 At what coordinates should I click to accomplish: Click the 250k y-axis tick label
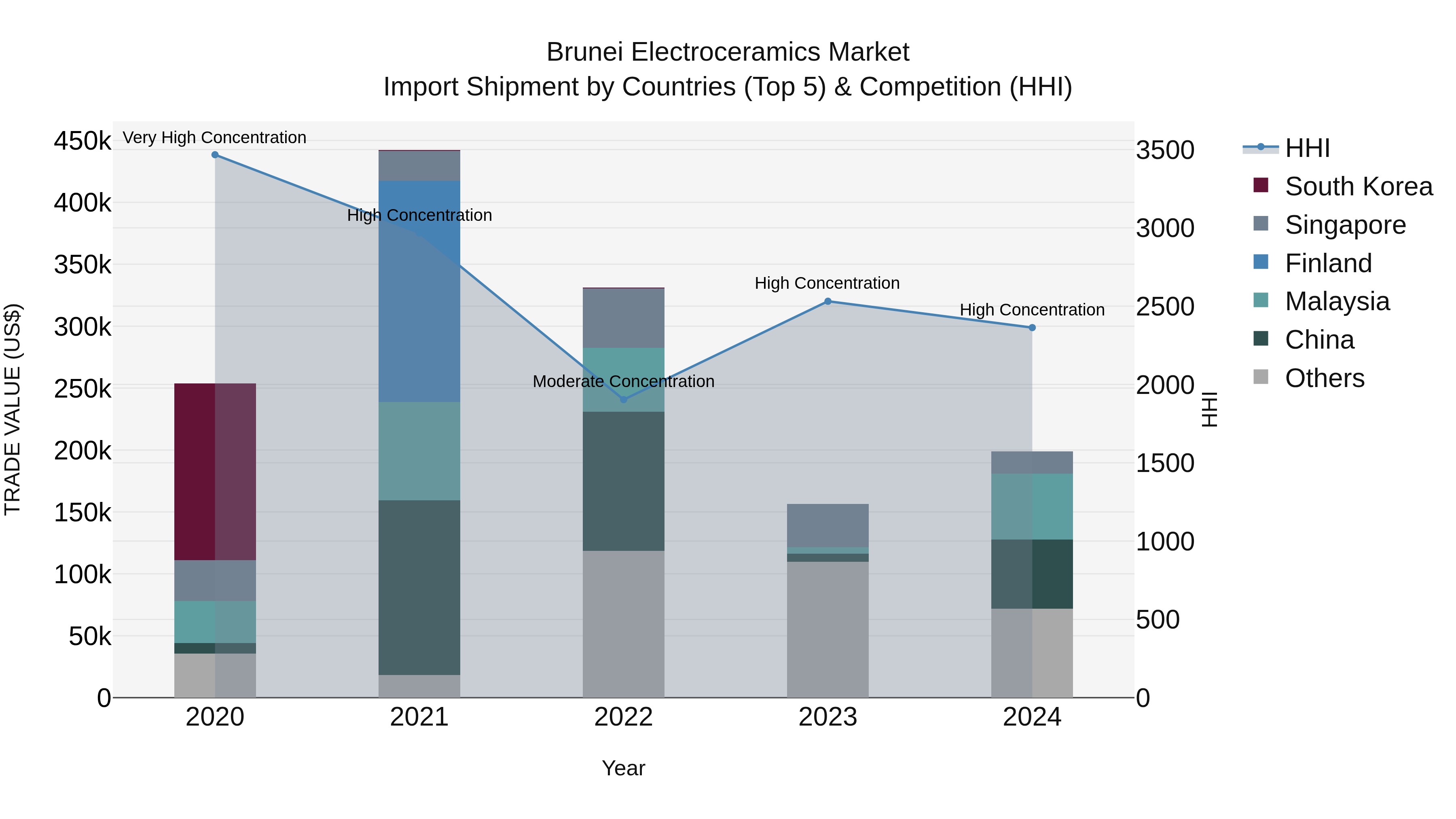(83, 389)
